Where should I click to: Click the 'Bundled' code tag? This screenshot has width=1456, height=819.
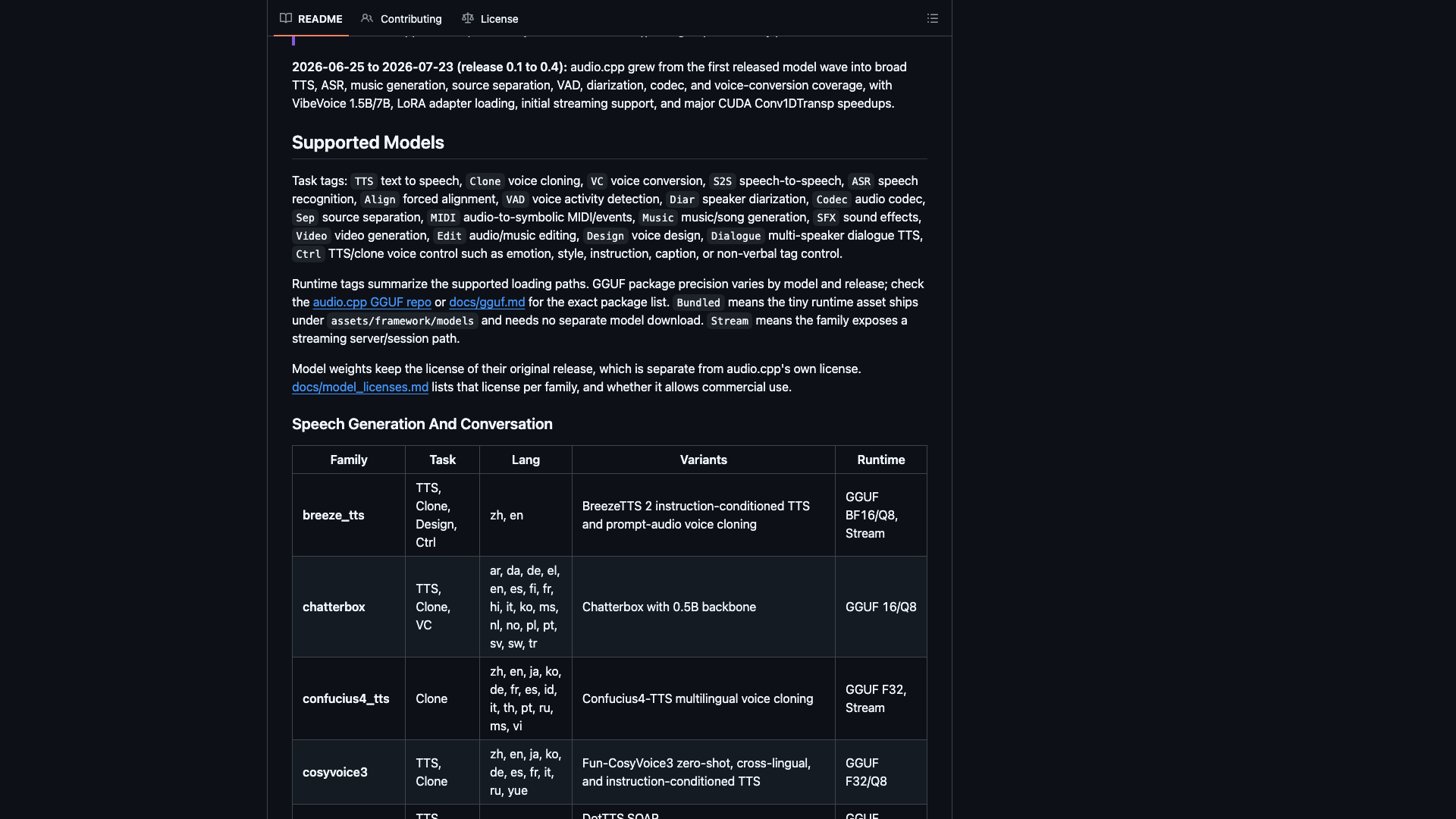pyautogui.click(x=698, y=303)
